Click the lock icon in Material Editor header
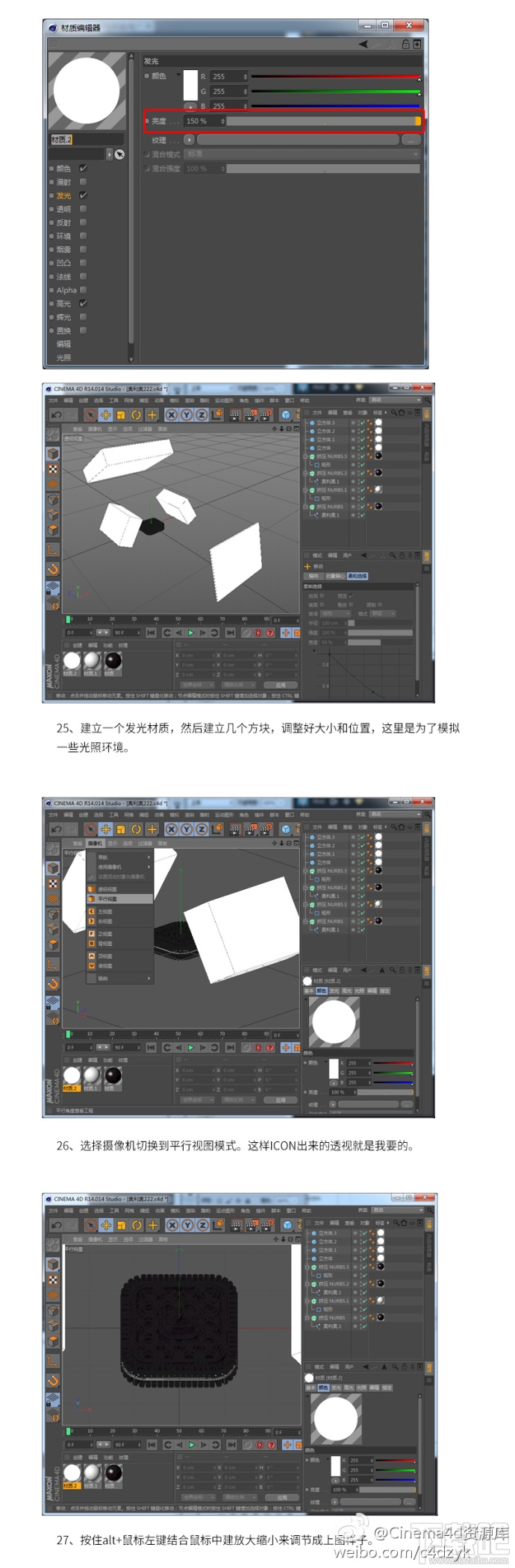Viewport: 515px width, 1568px height. click(405, 44)
